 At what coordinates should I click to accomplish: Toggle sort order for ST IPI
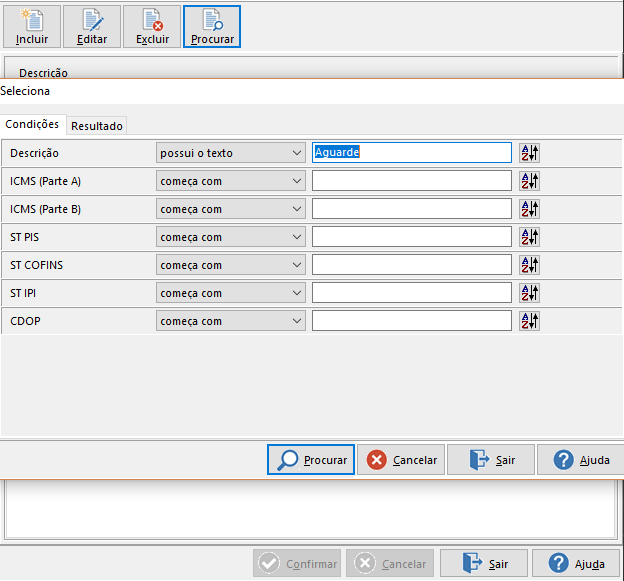click(529, 293)
